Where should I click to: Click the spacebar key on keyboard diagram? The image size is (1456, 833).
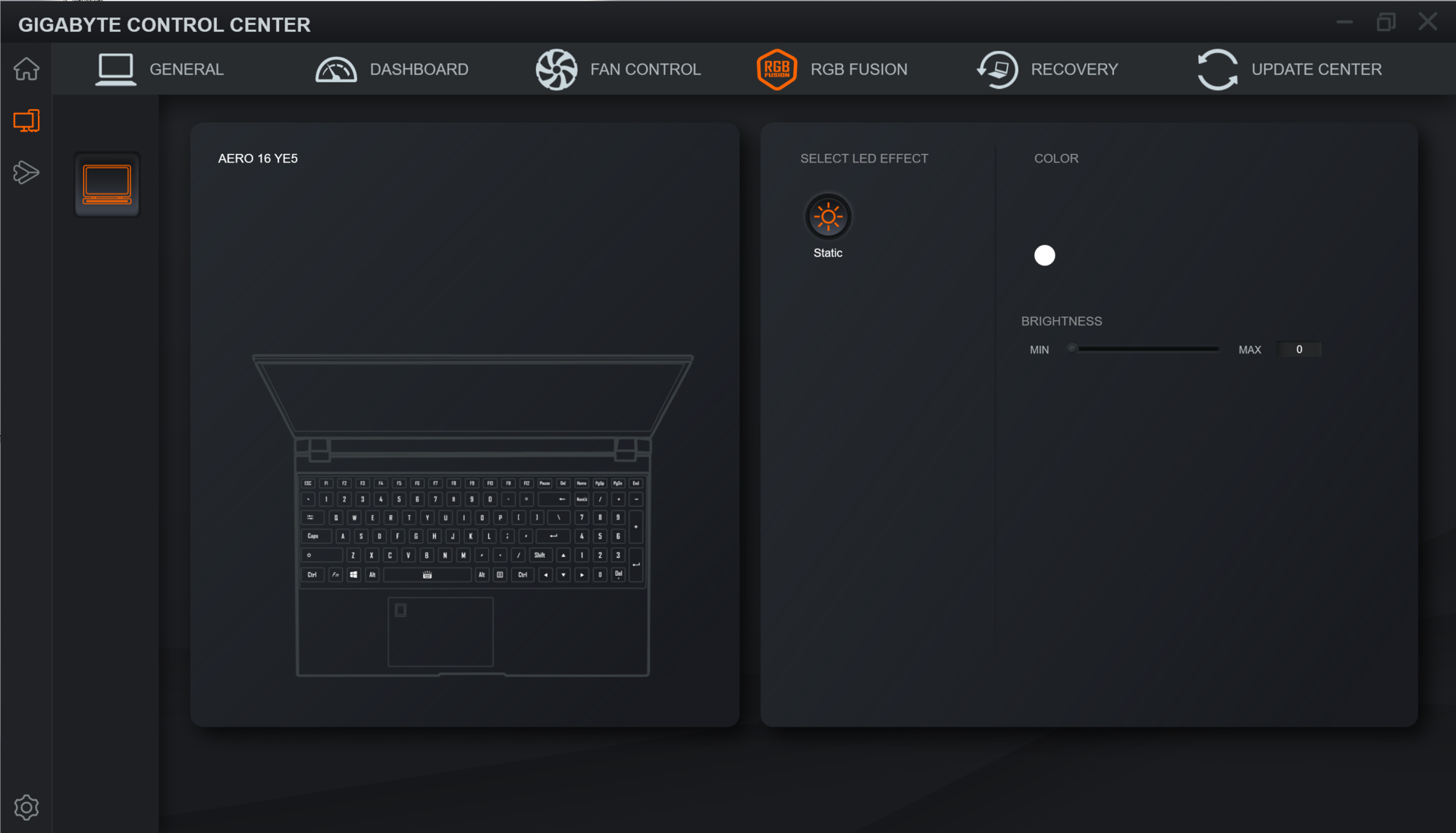pyautogui.click(x=427, y=575)
